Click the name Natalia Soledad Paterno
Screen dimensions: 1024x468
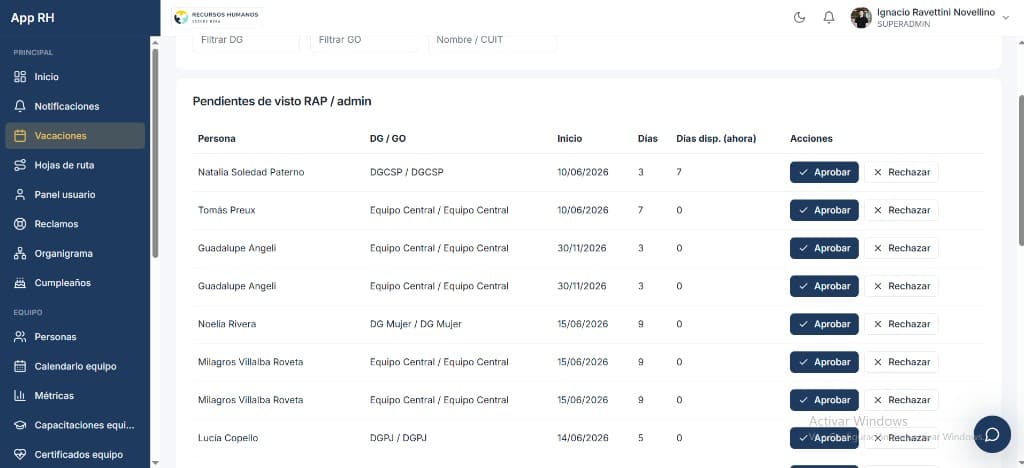251,172
